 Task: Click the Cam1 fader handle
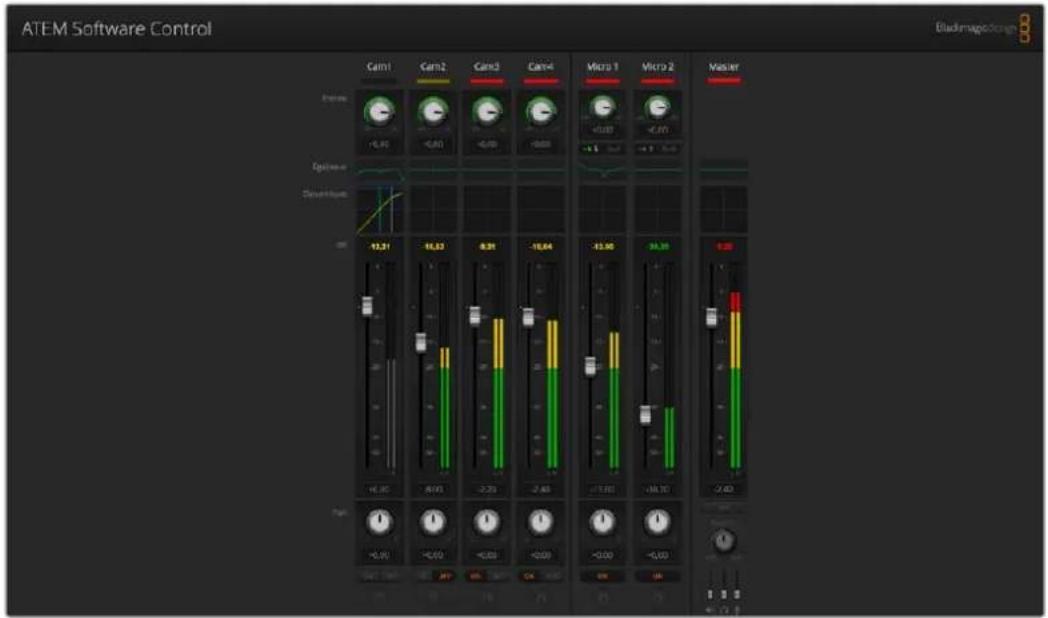367,306
